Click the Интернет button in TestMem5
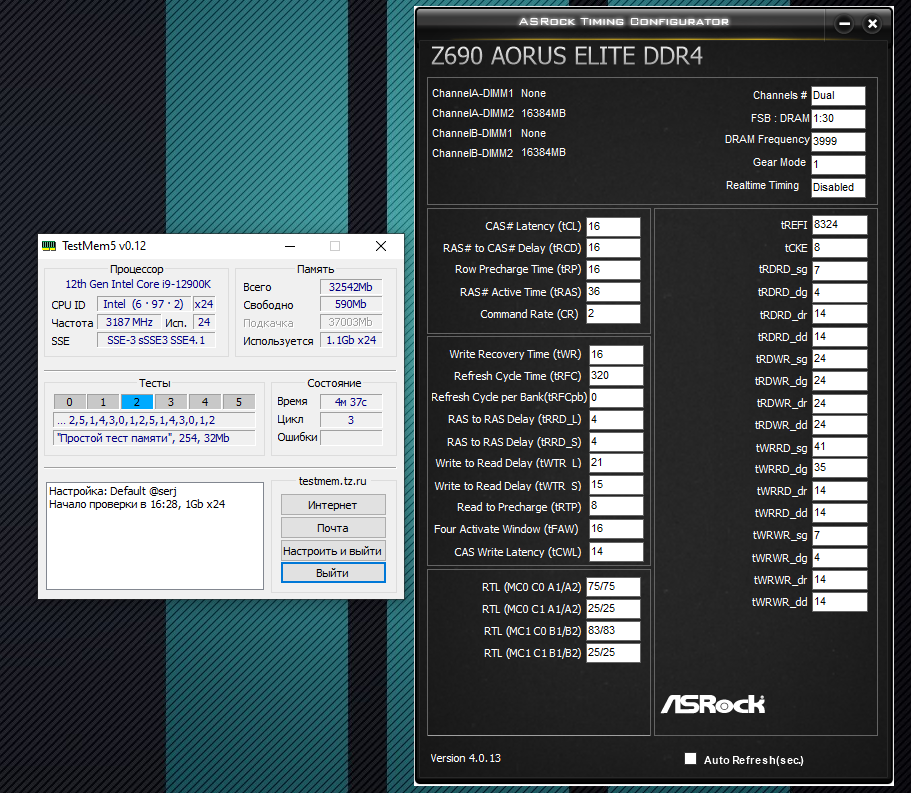The width and height of the screenshot is (911, 793). click(x=333, y=505)
